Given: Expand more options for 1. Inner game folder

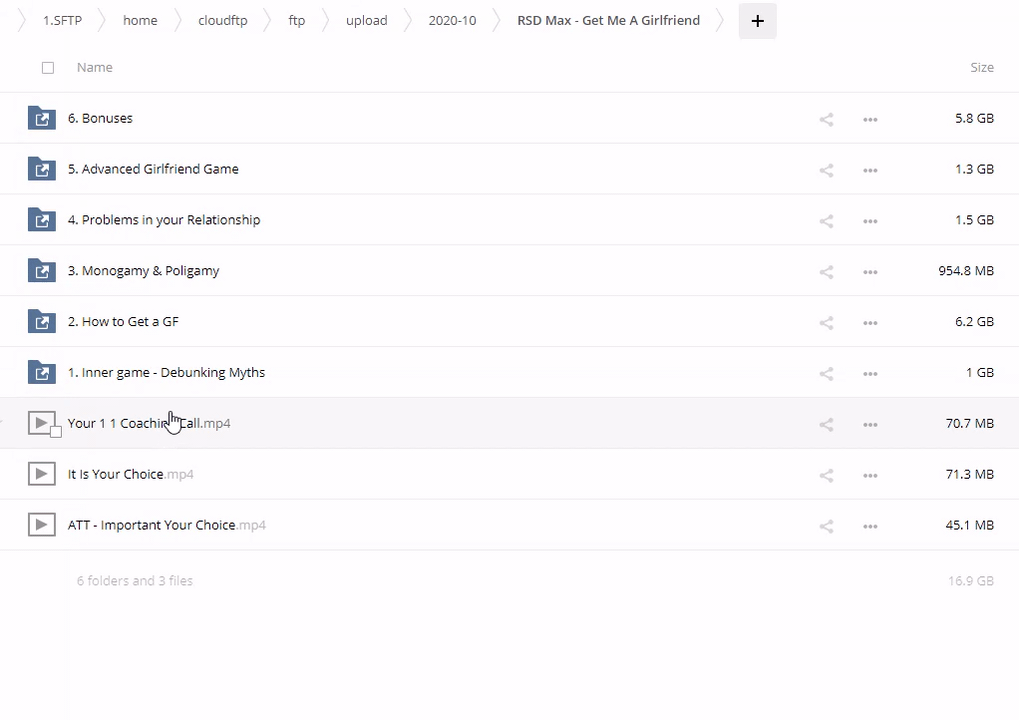Looking at the screenshot, I should coord(870,373).
